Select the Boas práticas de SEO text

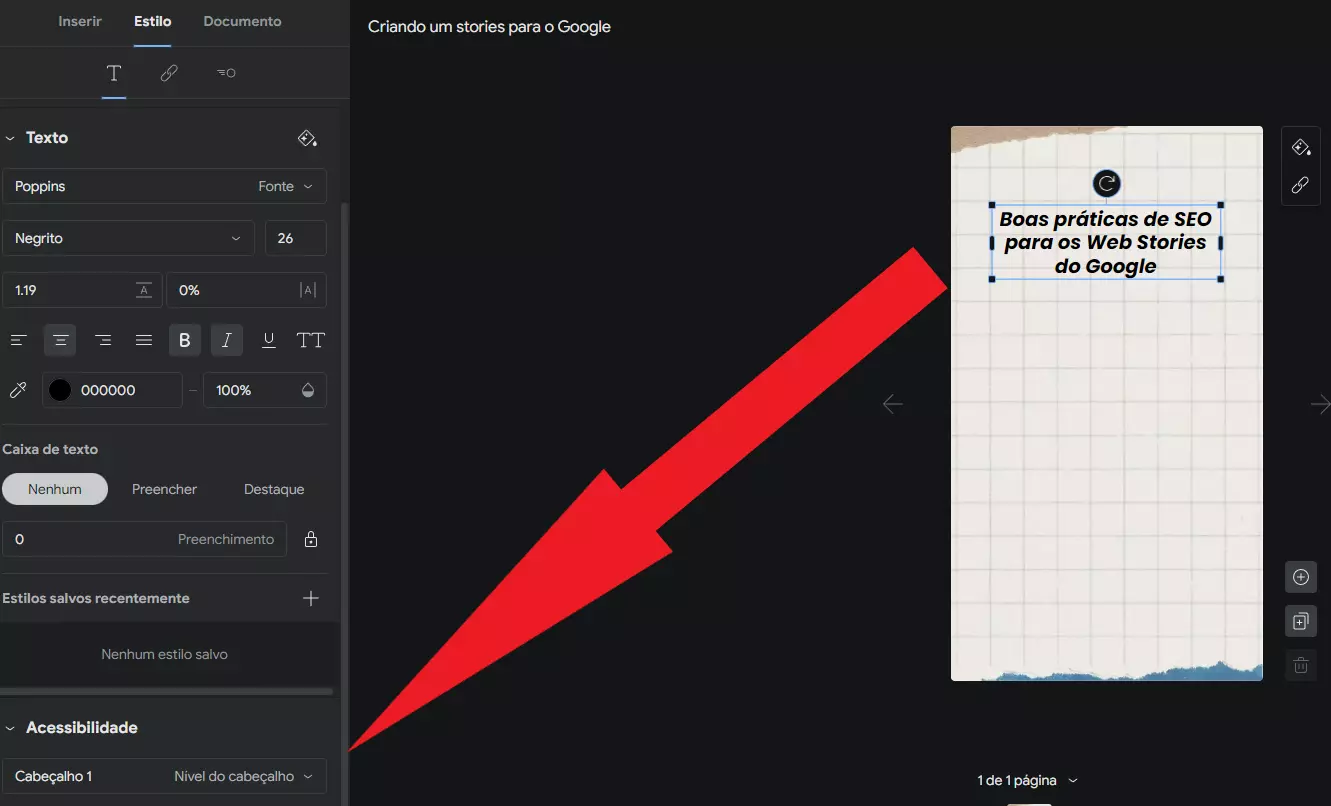[x=1106, y=242]
